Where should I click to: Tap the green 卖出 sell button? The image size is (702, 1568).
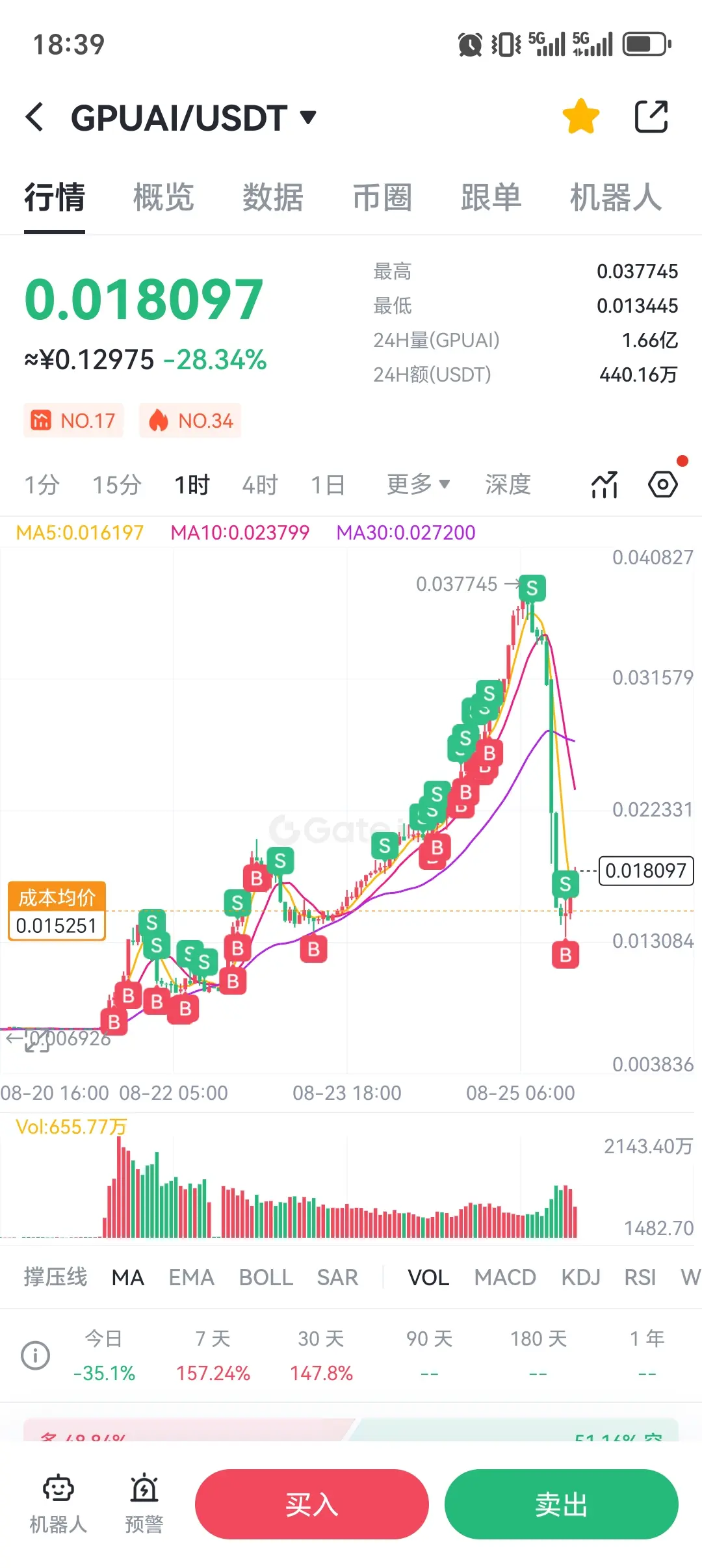click(x=562, y=1504)
